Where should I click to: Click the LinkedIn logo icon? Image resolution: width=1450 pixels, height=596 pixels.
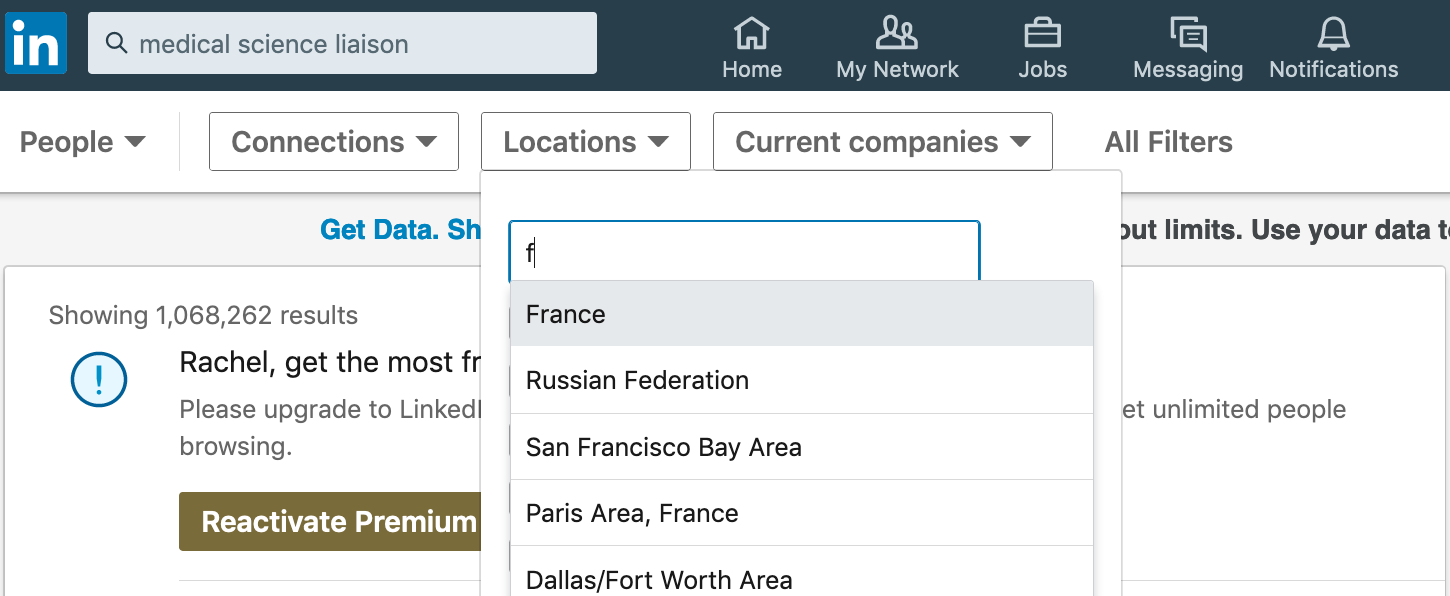pos(36,43)
